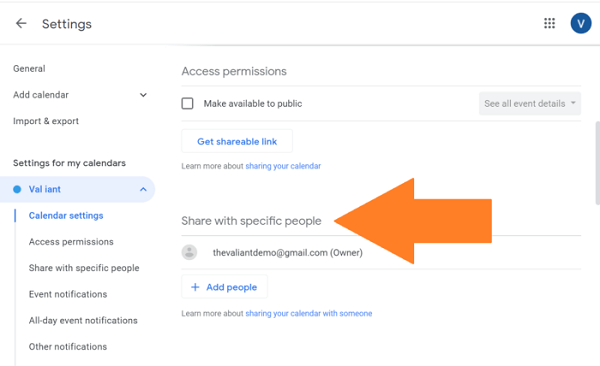Check Make available to public
Image resolution: width=600 pixels, height=366 pixels.
click(187, 103)
